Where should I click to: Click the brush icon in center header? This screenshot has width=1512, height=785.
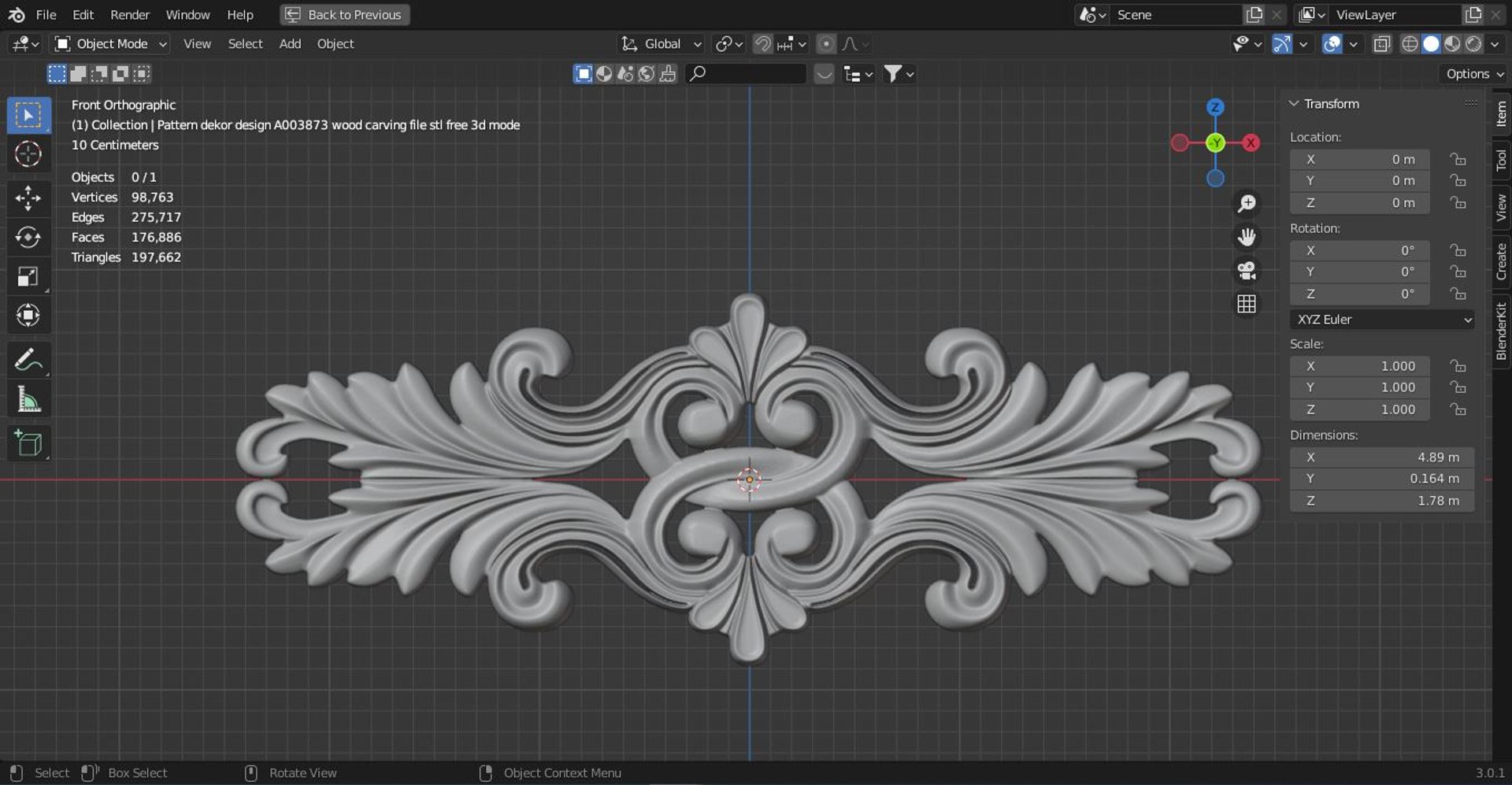point(668,74)
